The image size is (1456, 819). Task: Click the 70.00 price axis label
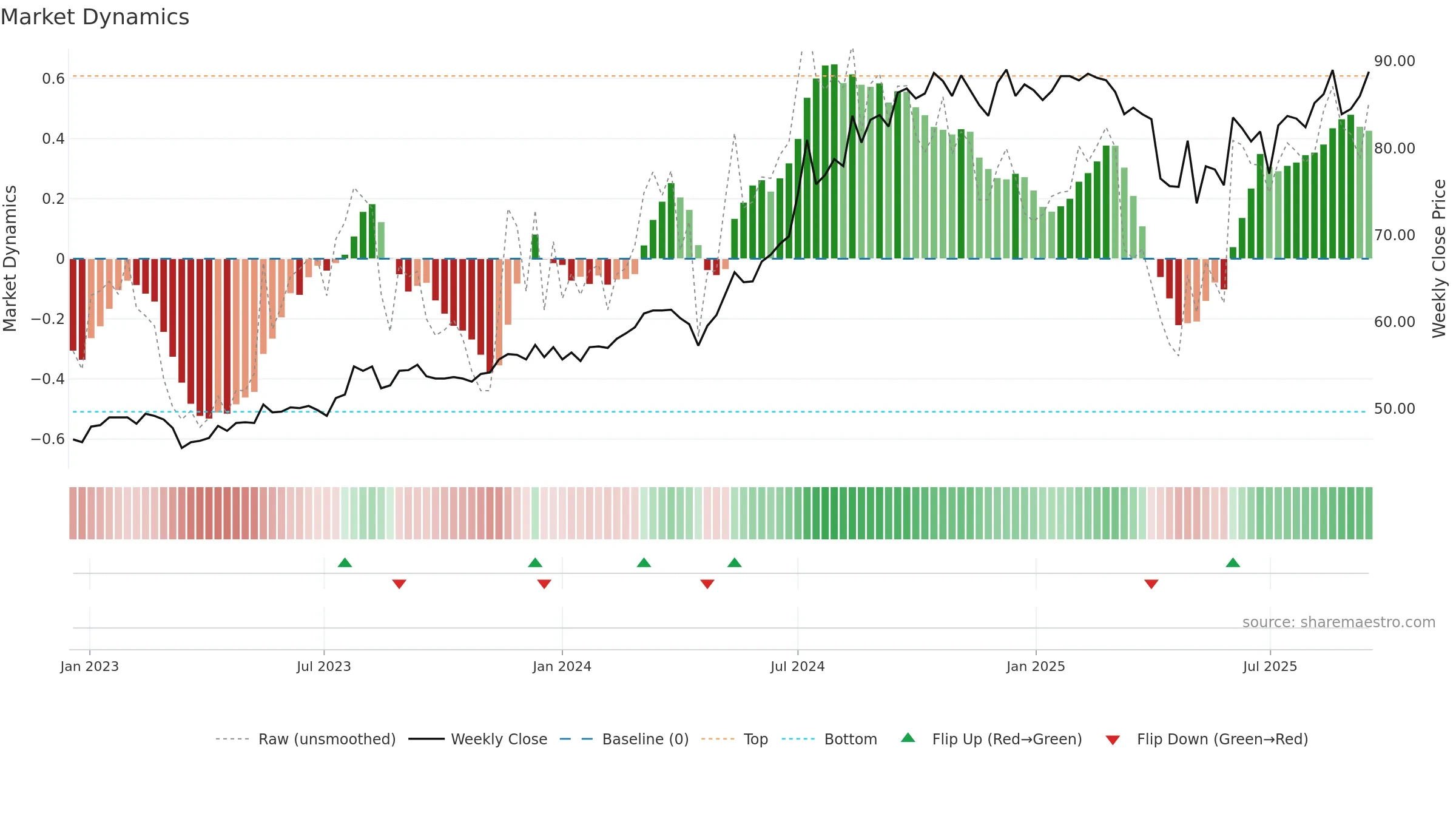[x=1395, y=235]
